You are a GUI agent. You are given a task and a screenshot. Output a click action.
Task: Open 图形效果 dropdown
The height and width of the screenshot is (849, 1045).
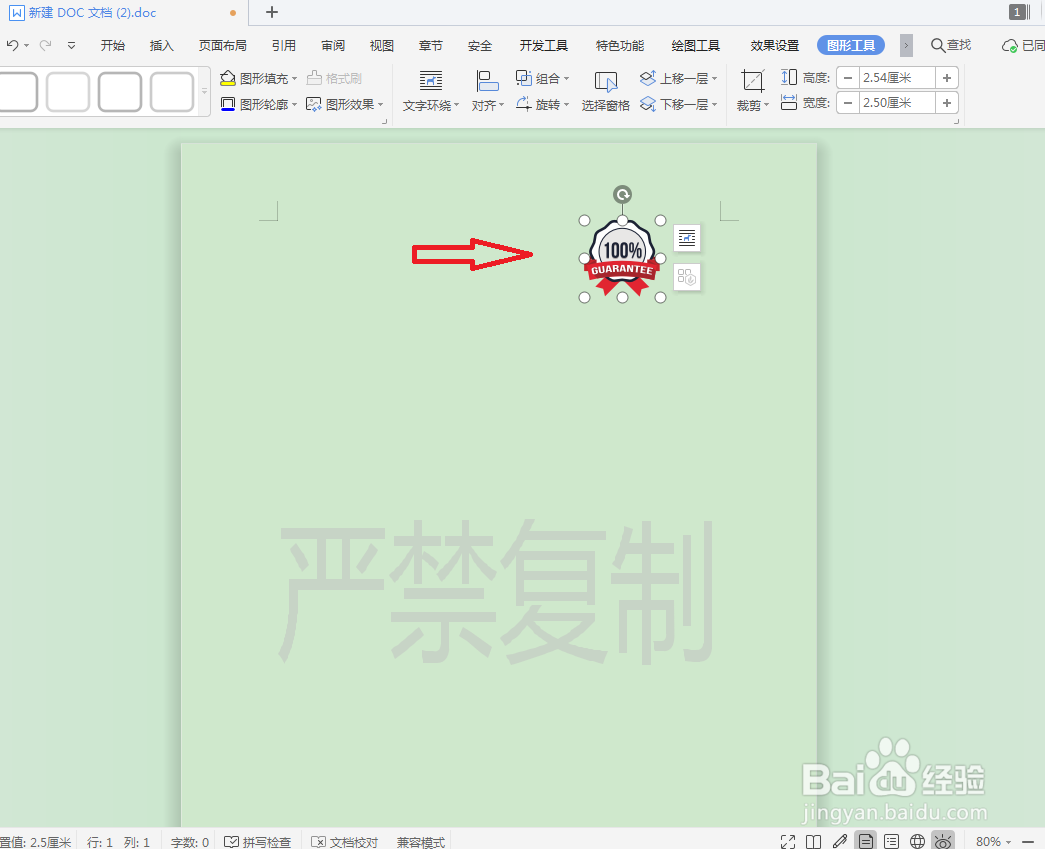coord(345,105)
